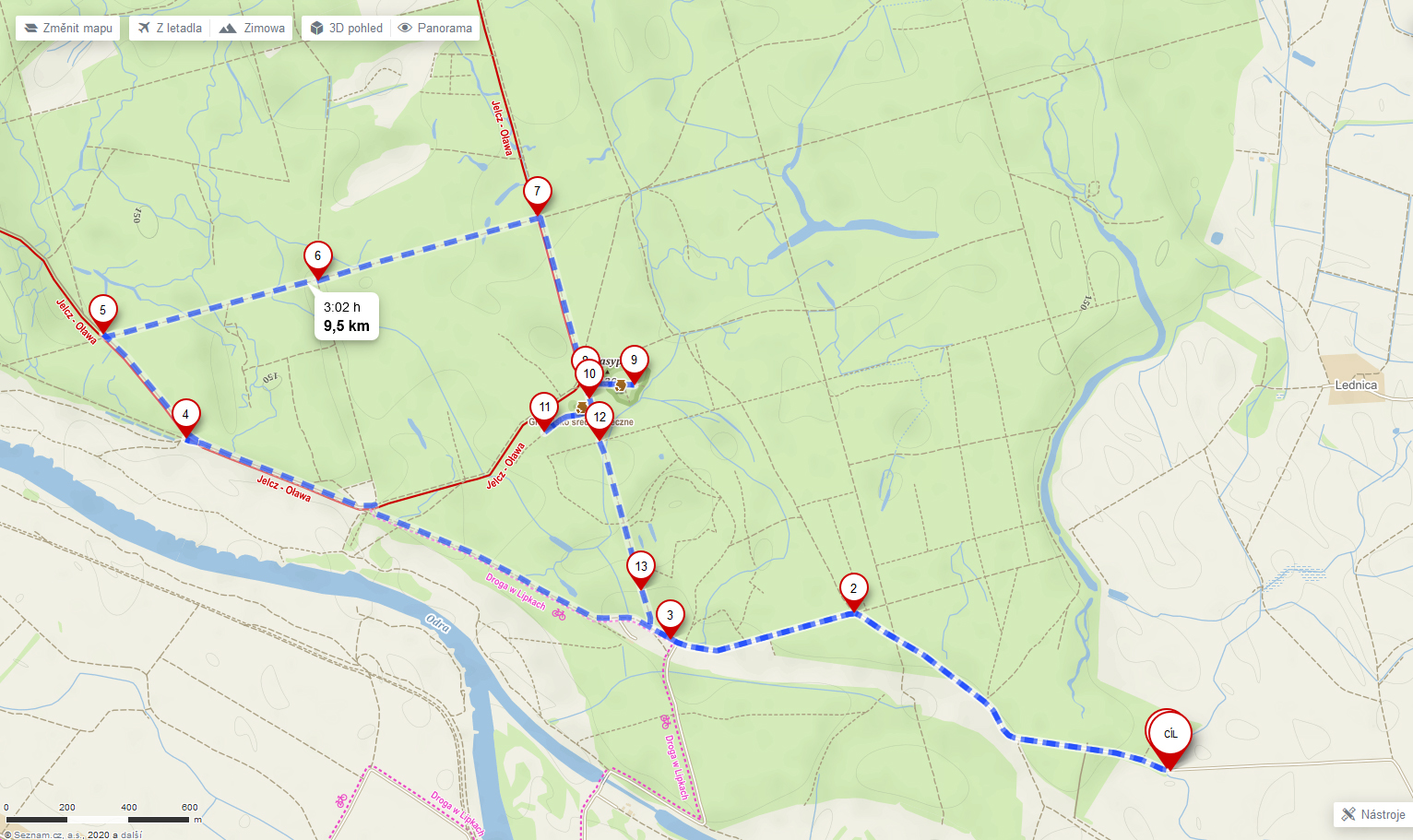
Task: Open the Změnit mapu map switcher
Action: point(69,28)
